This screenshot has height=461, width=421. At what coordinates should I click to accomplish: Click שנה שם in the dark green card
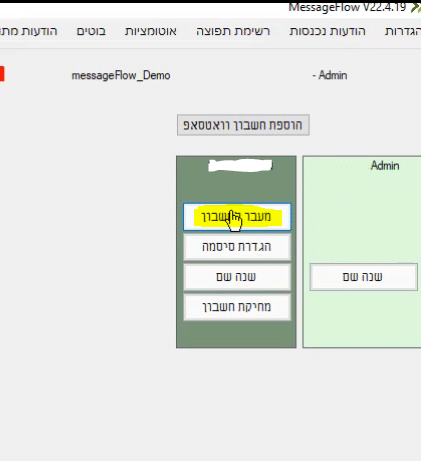pos(237,277)
